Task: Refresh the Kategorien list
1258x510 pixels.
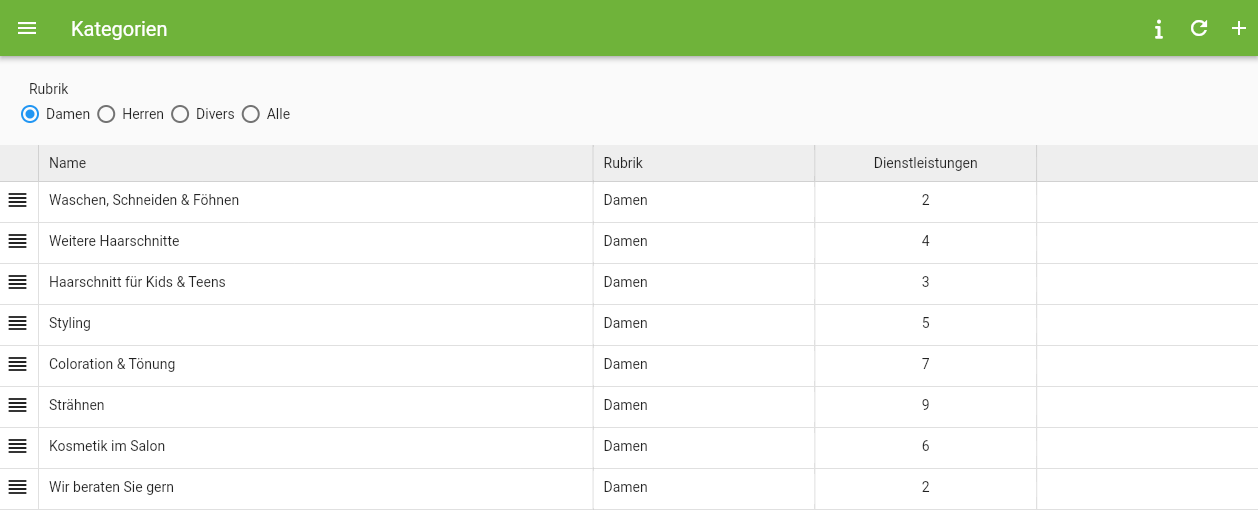Action: click(1199, 28)
